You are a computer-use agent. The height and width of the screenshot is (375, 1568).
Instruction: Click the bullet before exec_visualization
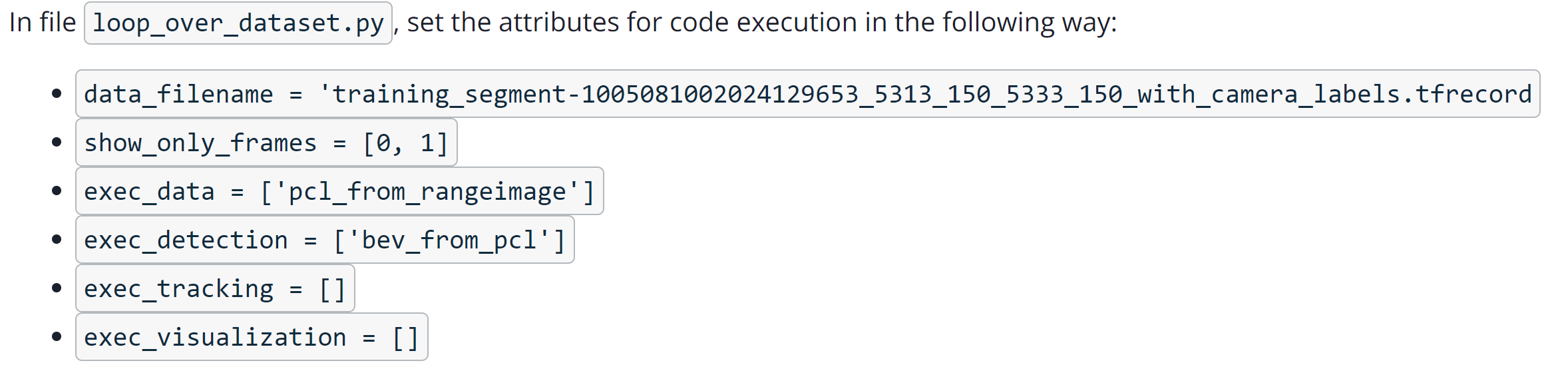click(57, 336)
